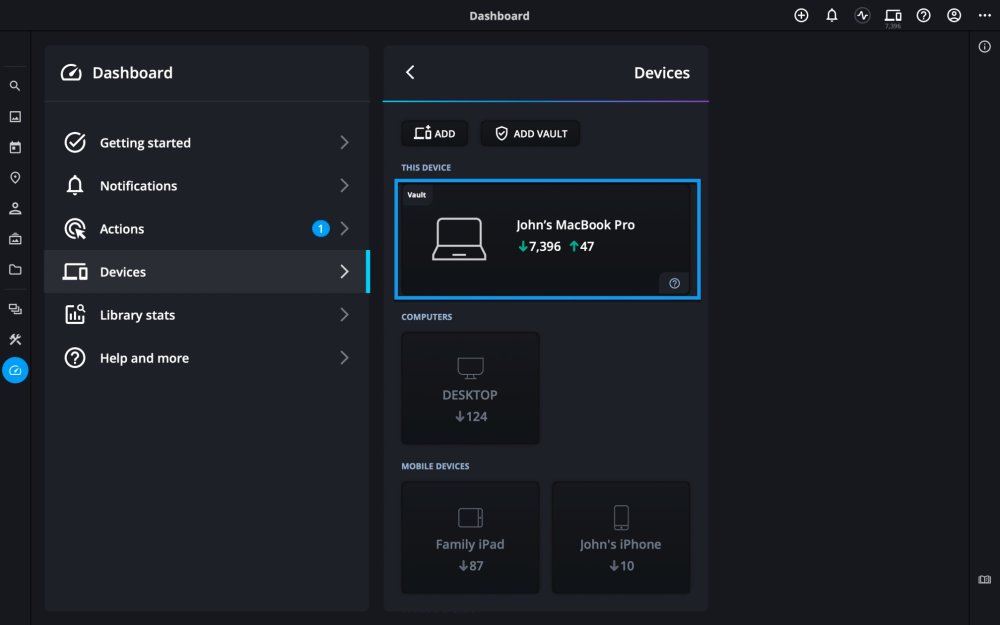Click the ADD device button
Viewport: 1000px width, 625px height.
(x=434, y=133)
